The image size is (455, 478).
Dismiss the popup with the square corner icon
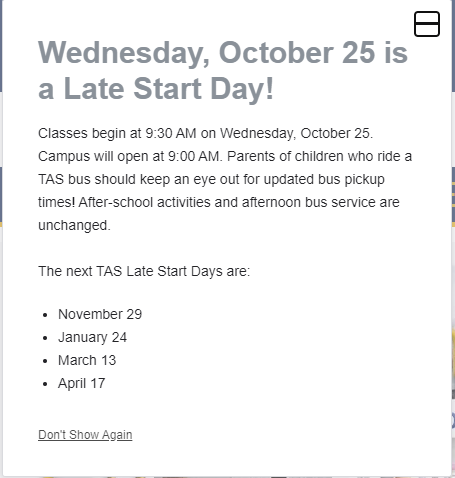coord(427,24)
